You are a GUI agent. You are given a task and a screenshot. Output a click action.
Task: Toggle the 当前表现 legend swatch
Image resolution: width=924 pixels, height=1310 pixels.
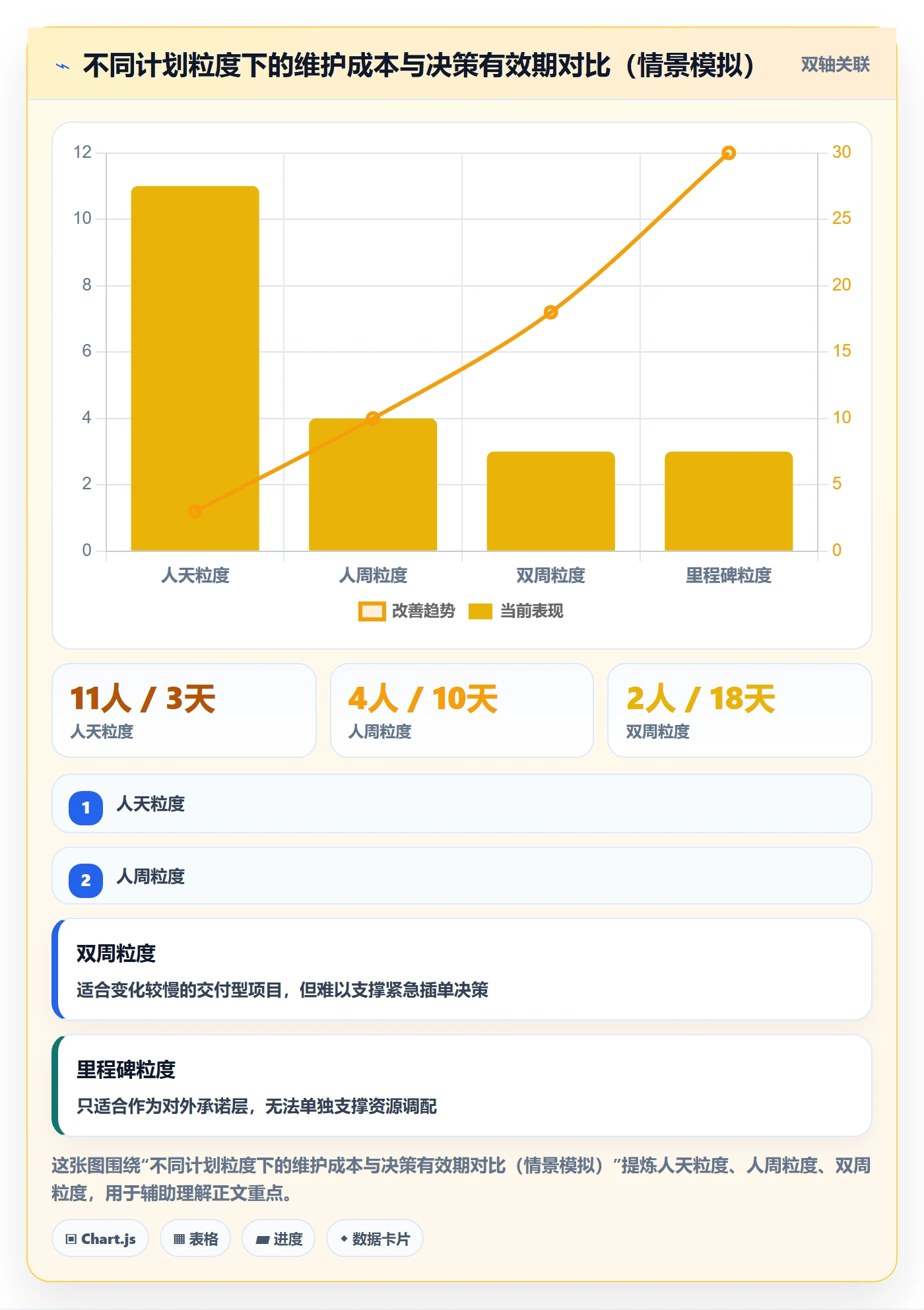[x=480, y=611]
